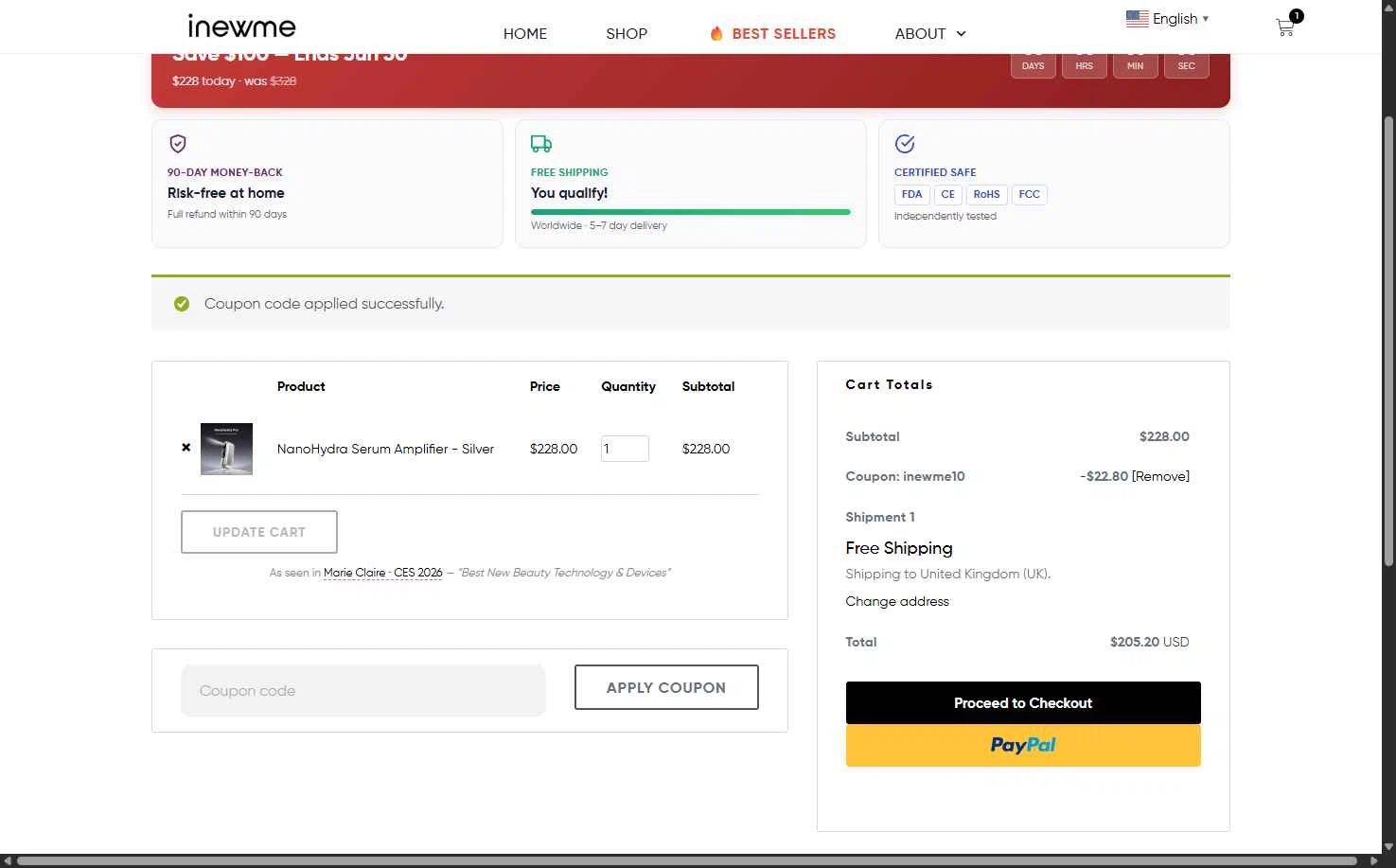Click the vertical page scrollbar
1396x868 pixels.
[1388, 341]
